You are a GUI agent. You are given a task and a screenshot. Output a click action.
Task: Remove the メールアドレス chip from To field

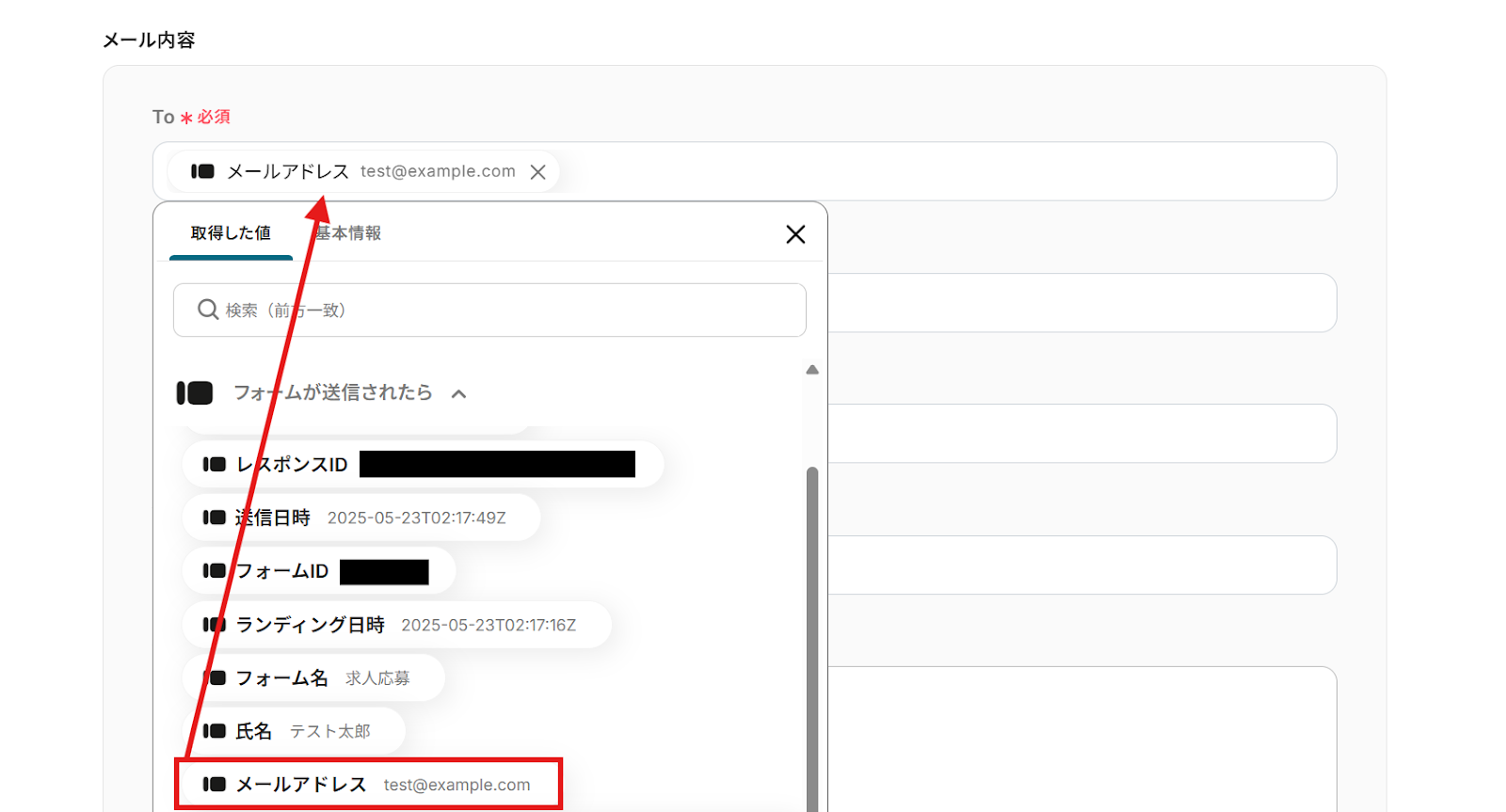click(537, 172)
